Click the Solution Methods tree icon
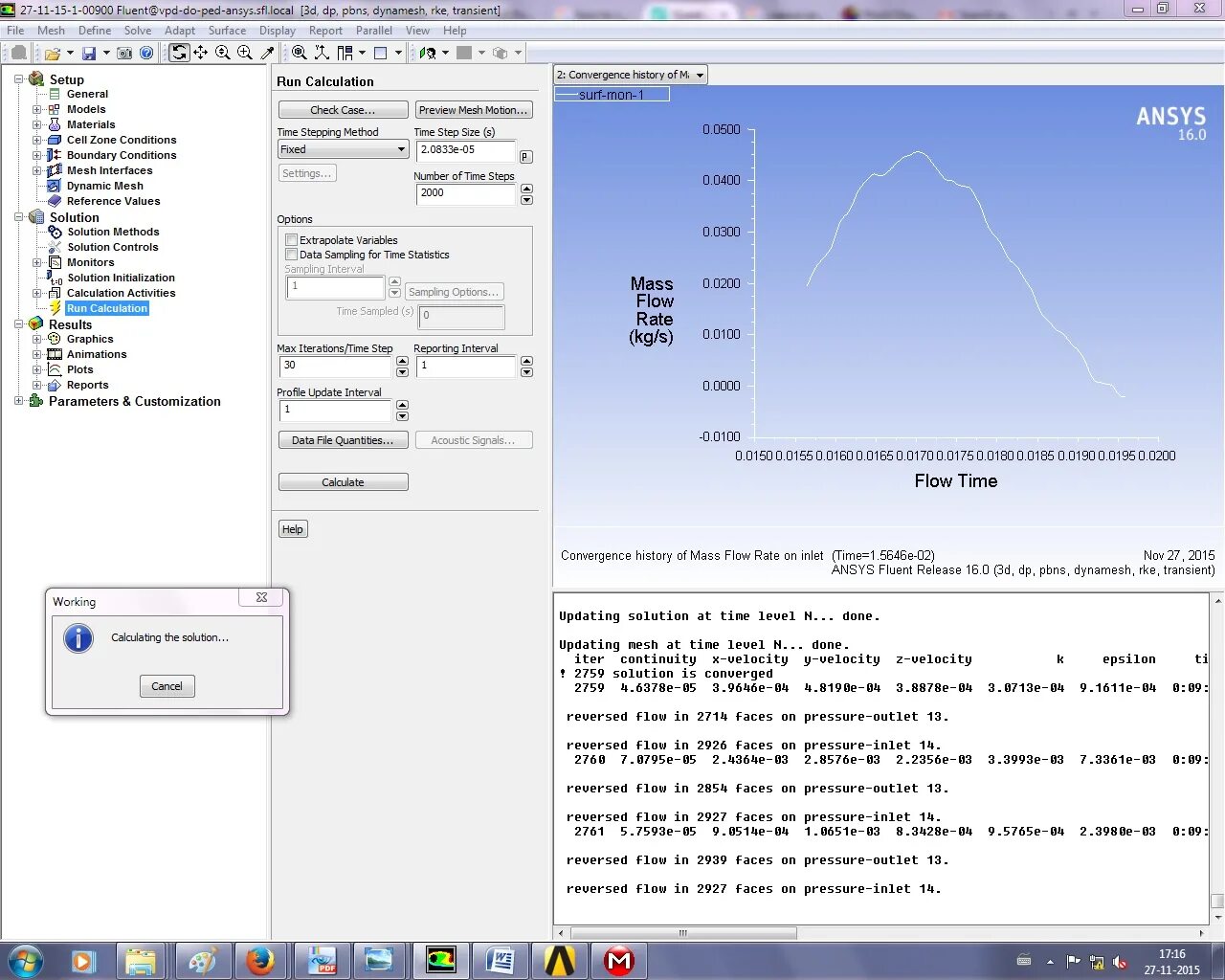 point(56,232)
